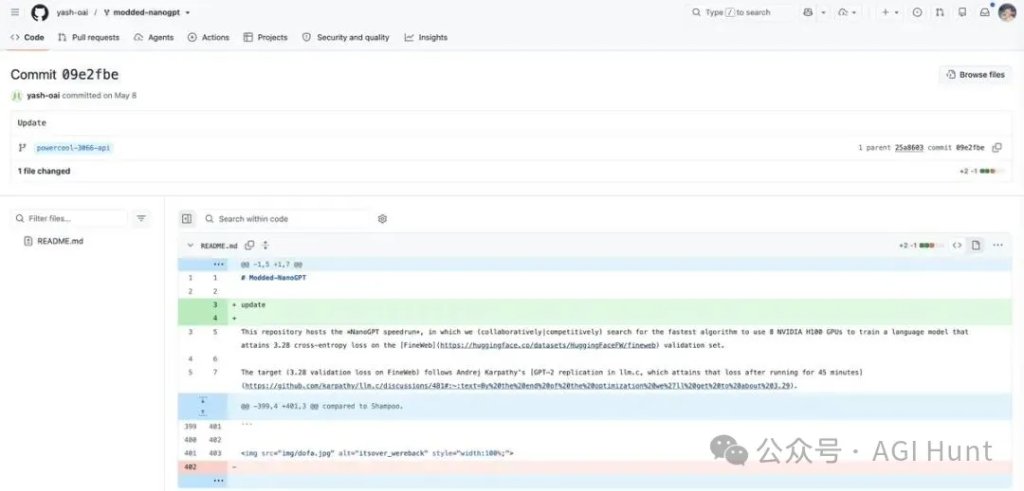Copy the README.md file path
The image size is (1024, 491).
pyautogui.click(x=249, y=246)
